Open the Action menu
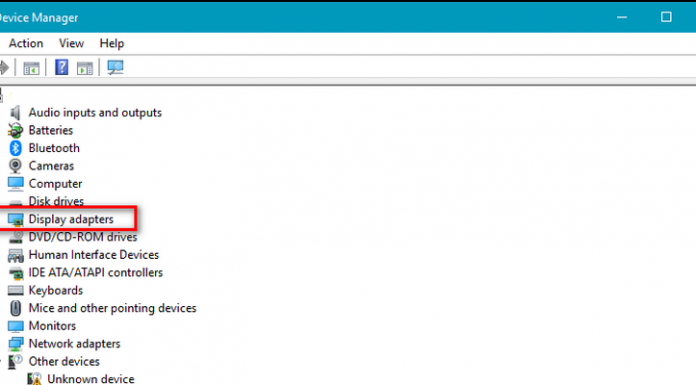The width and height of the screenshot is (696, 385). coord(26,44)
